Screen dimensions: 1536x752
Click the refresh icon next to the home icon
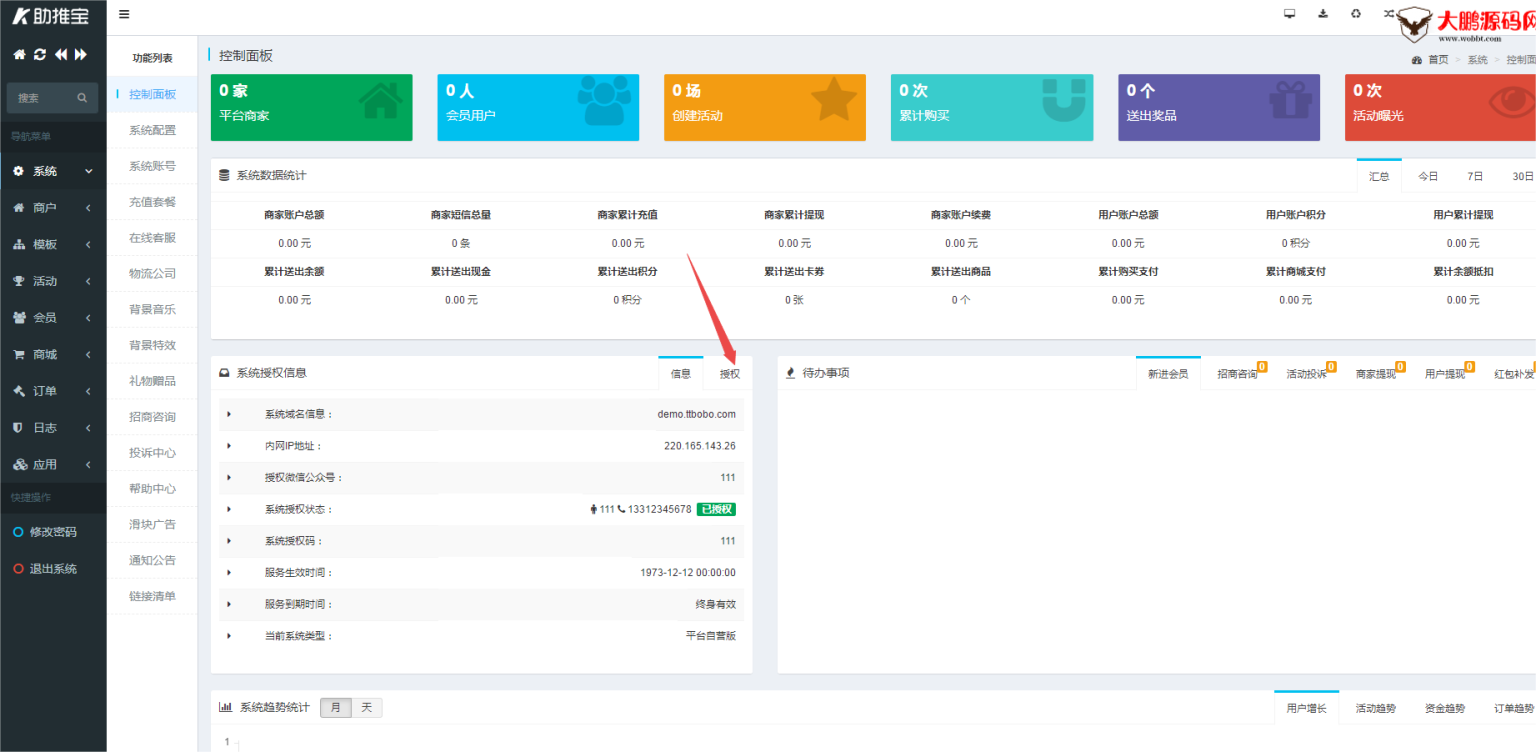39,55
